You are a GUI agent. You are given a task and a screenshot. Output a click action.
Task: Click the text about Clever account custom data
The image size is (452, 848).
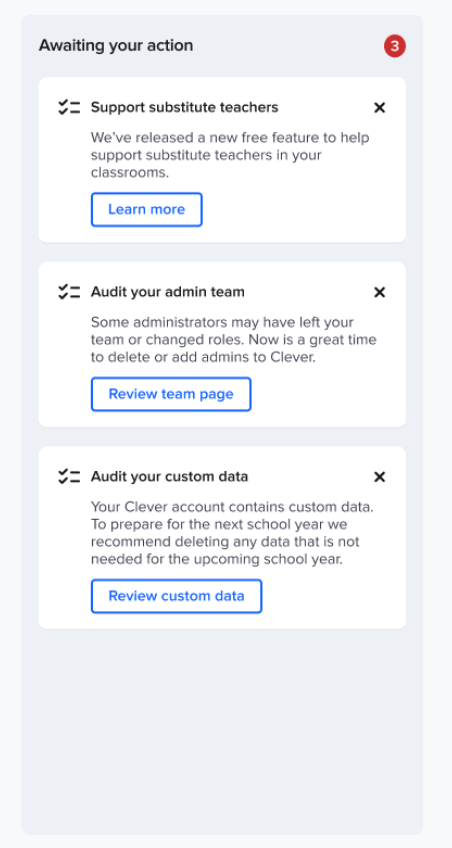[232, 533]
